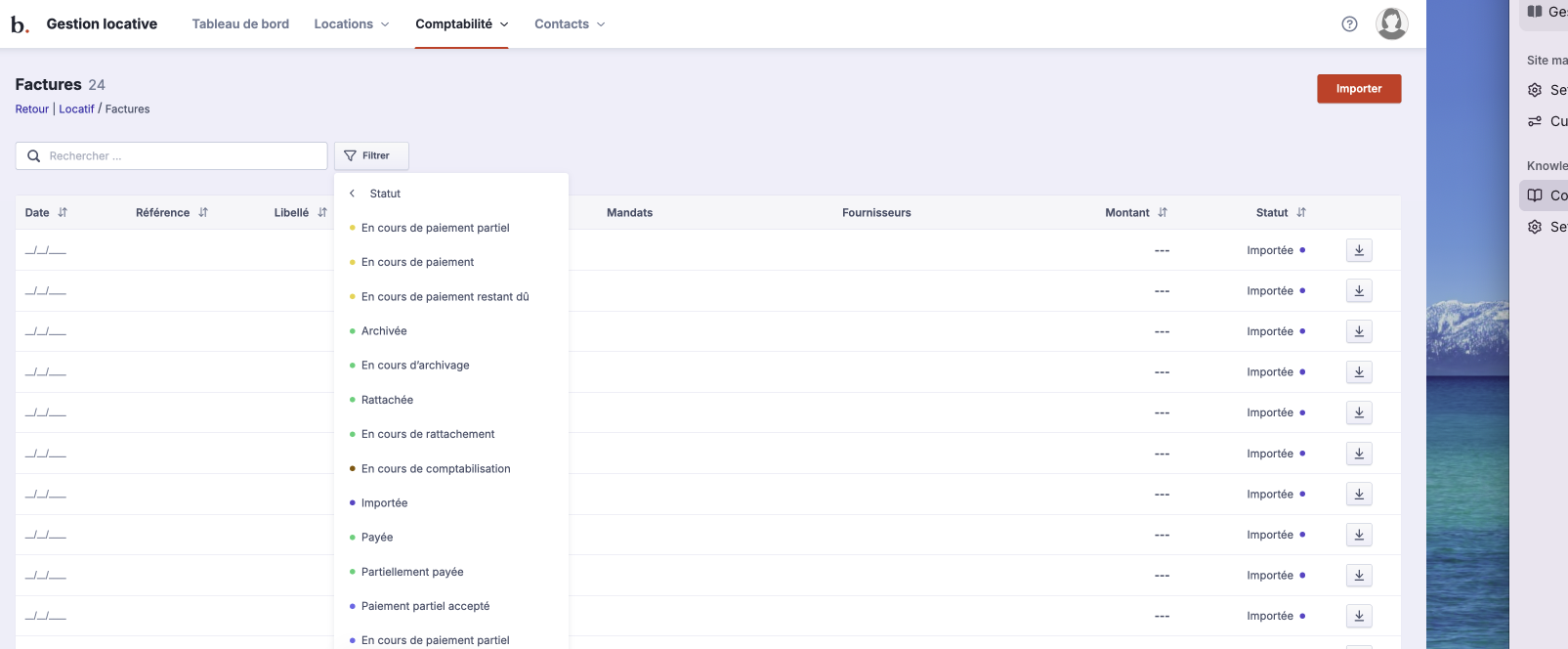Sort by Montant column arrows
This screenshot has width=1568, height=649.
(1163, 212)
